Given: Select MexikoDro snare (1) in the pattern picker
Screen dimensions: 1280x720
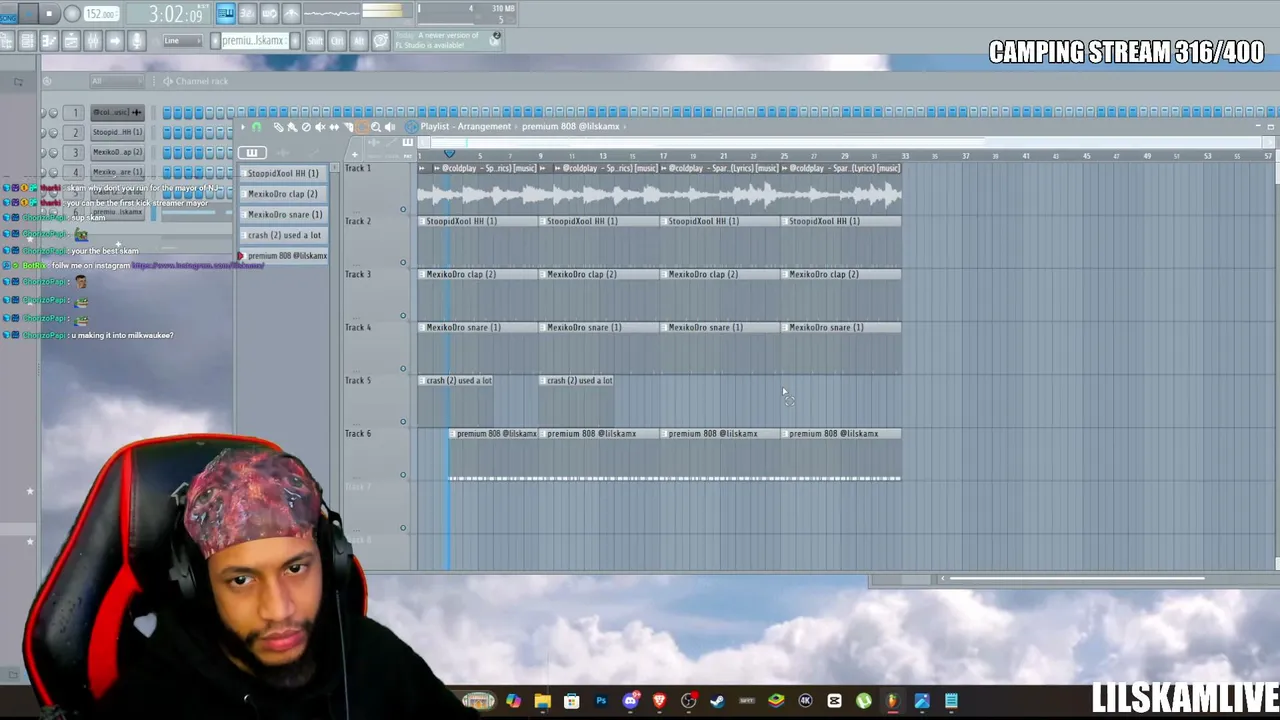Looking at the screenshot, I should 283,215.
